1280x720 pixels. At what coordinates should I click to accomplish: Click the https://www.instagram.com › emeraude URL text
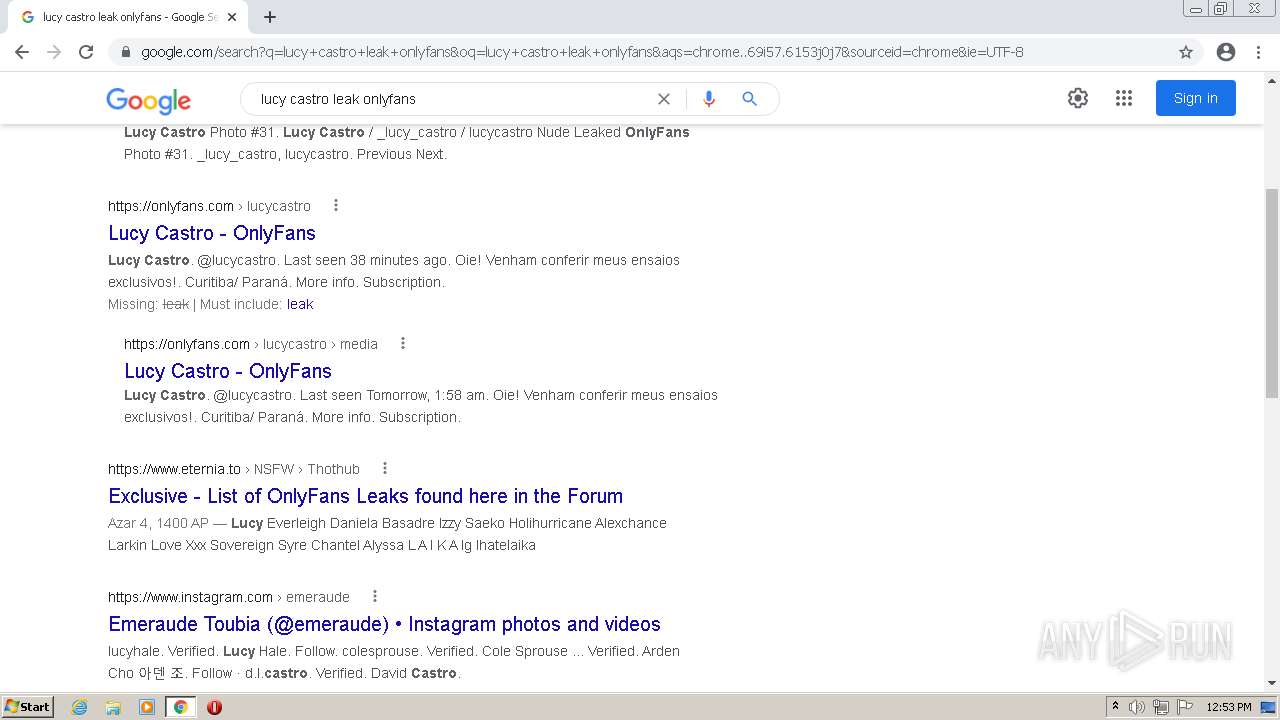[229, 597]
